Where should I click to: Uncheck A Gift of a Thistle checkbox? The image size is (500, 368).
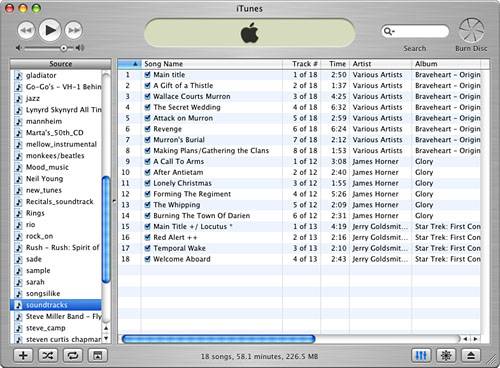(147, 85)
